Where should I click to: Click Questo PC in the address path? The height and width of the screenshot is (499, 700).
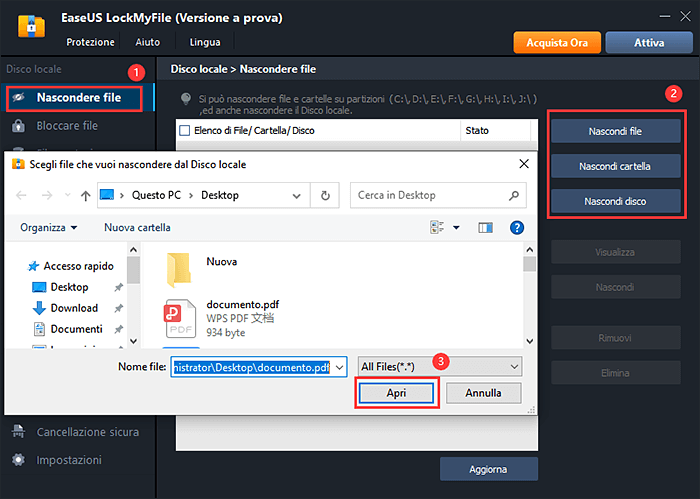tap(156, 195)
